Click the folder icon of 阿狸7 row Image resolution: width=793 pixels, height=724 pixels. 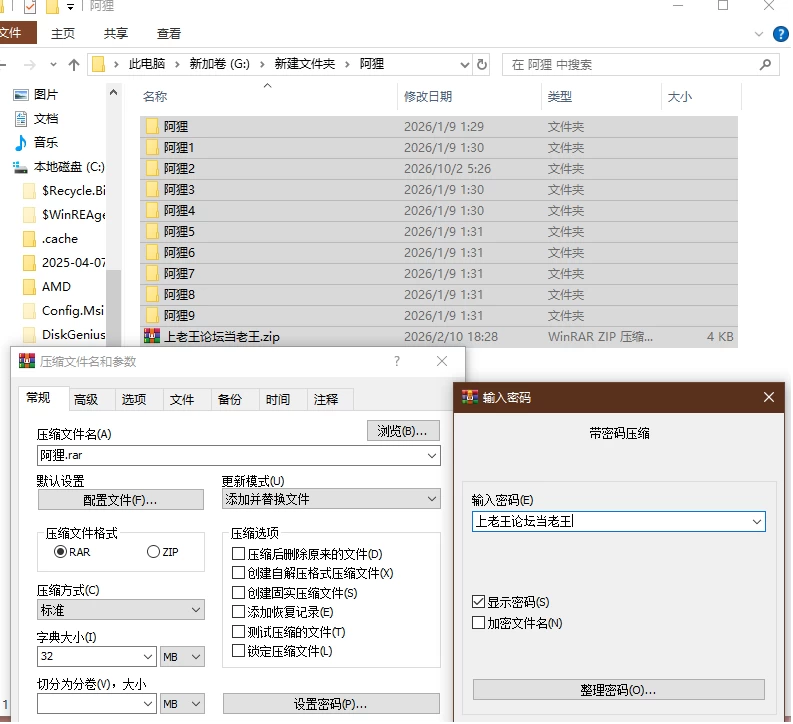[152, 273]
